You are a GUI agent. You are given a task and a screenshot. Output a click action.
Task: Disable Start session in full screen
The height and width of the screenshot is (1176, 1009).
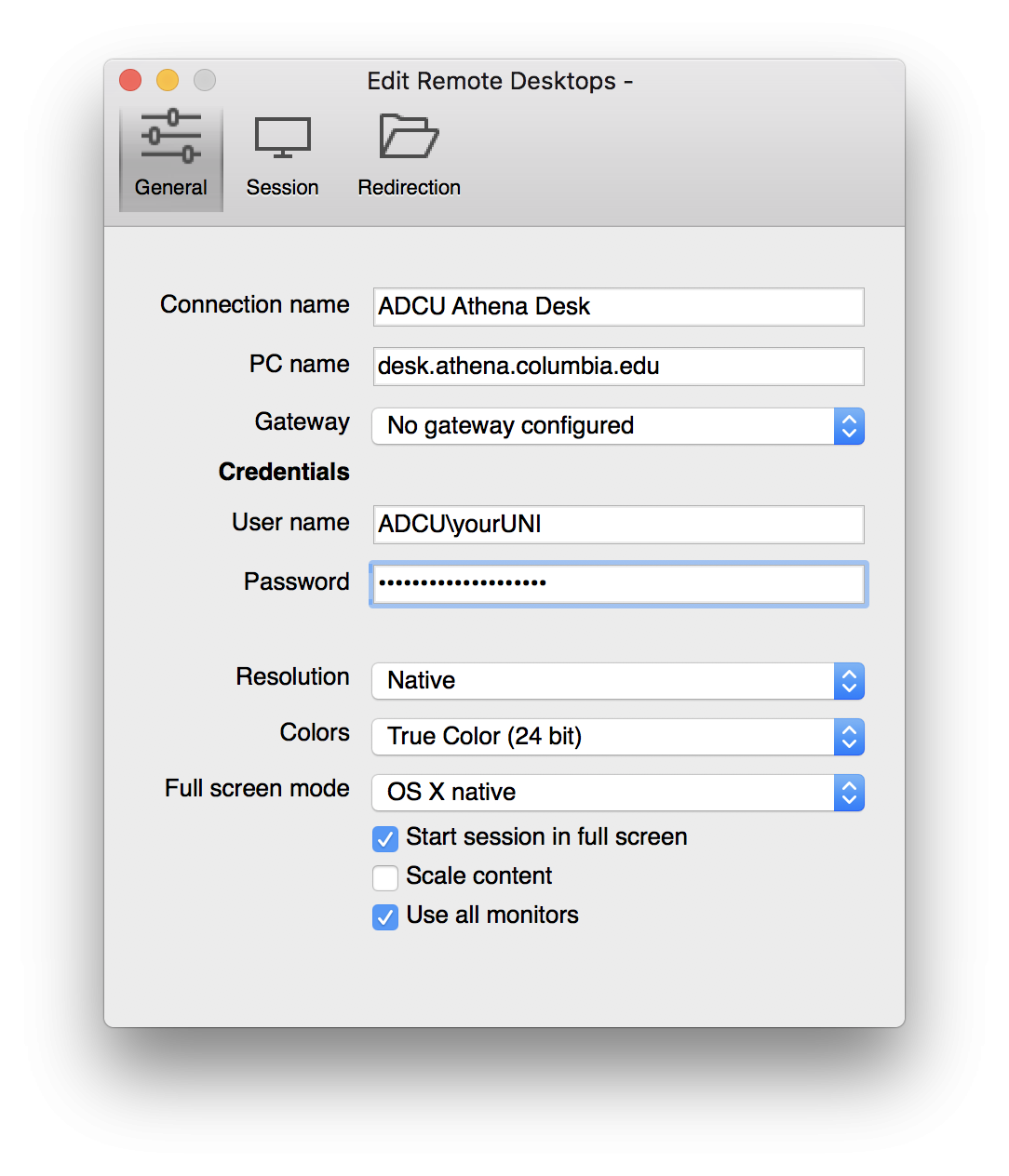pyautogui.click(x=385, y=838)
